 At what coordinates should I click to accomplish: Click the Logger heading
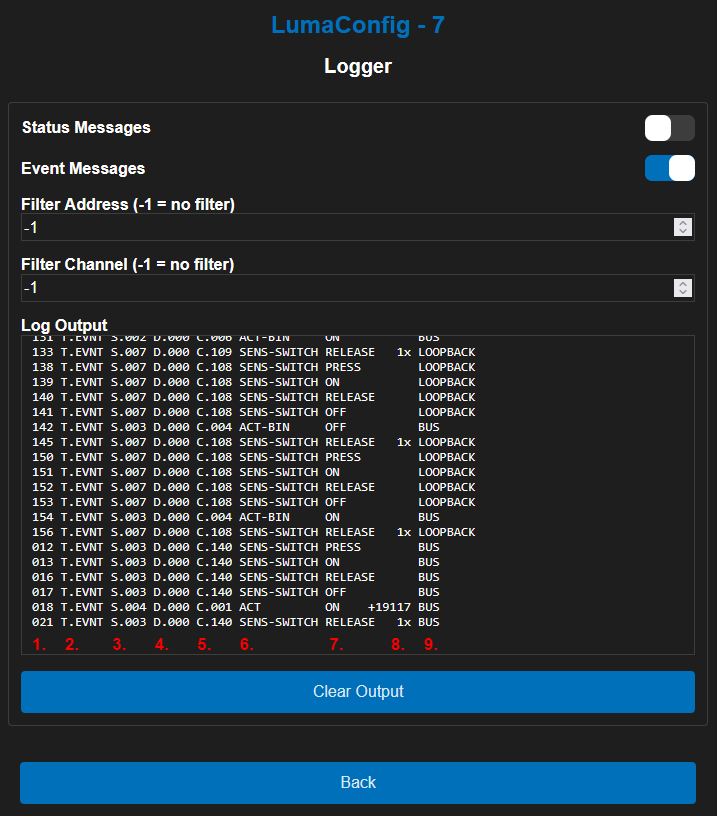(x=358, y=66)
